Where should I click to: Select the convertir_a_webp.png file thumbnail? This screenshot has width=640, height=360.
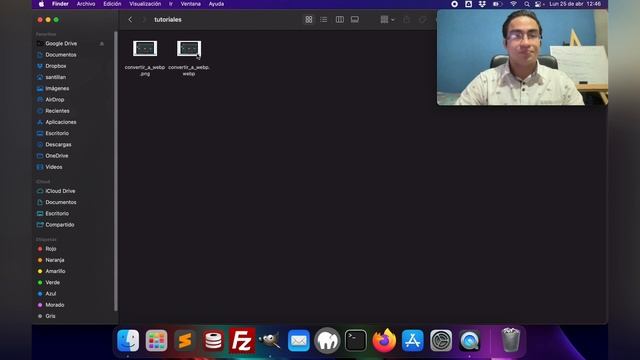145,49
